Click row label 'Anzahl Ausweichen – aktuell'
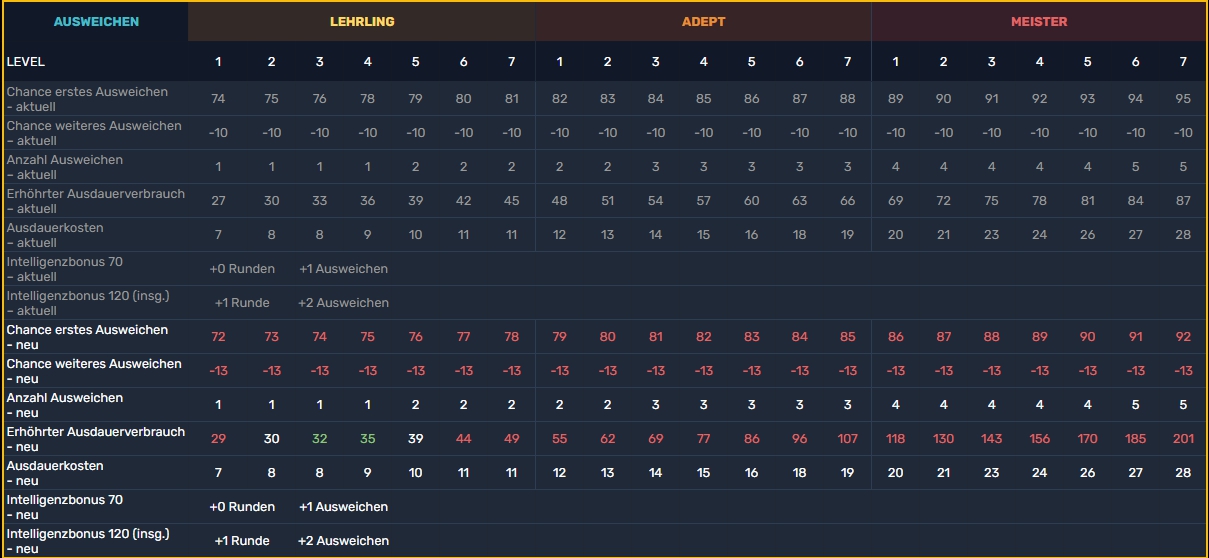Viewport: 1209px width, 558px height. 65,167
